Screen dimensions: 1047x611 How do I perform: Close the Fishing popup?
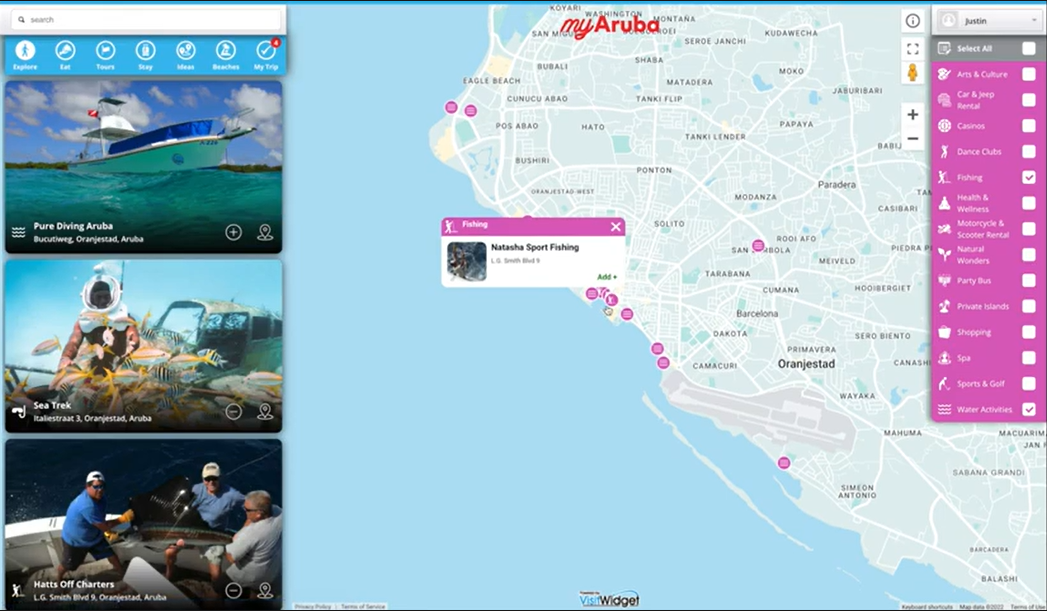click(x=616, y=227)
